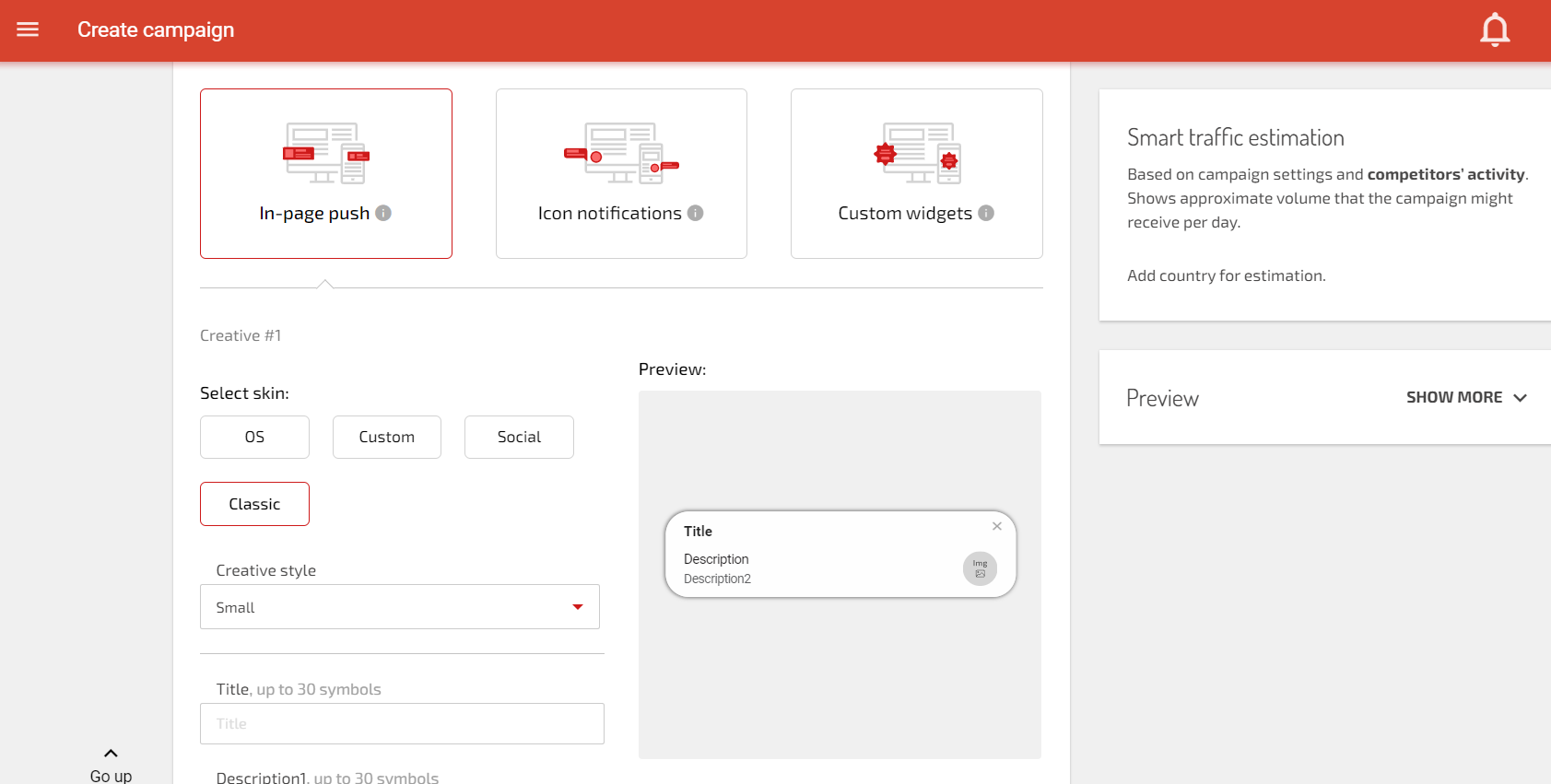Close the preview notification with X
1551x784 pixels.
(x=996, y=526)
